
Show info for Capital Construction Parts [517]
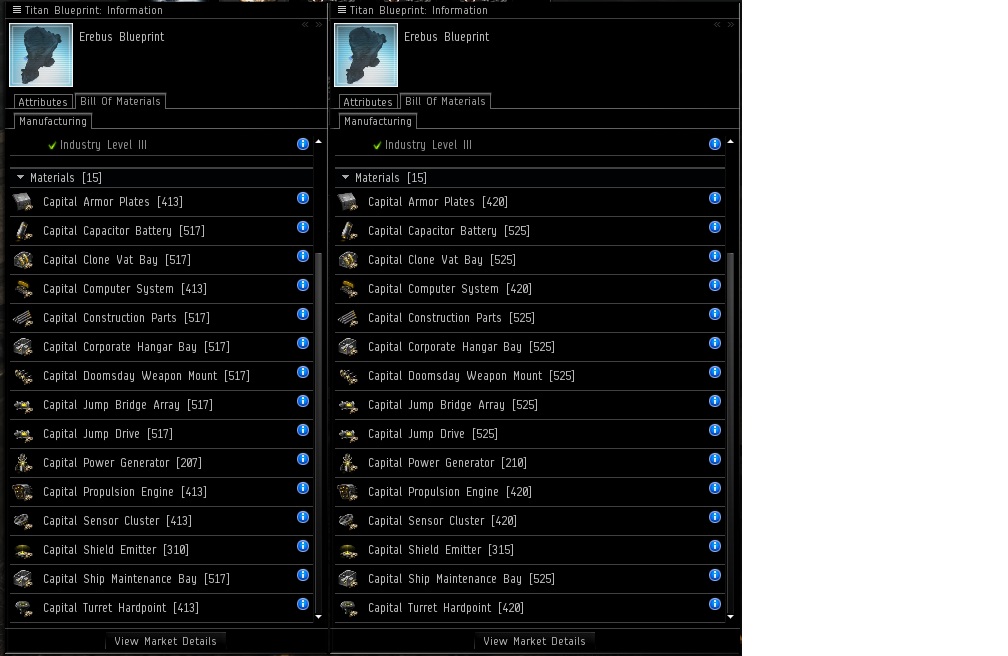pos(303,314)
